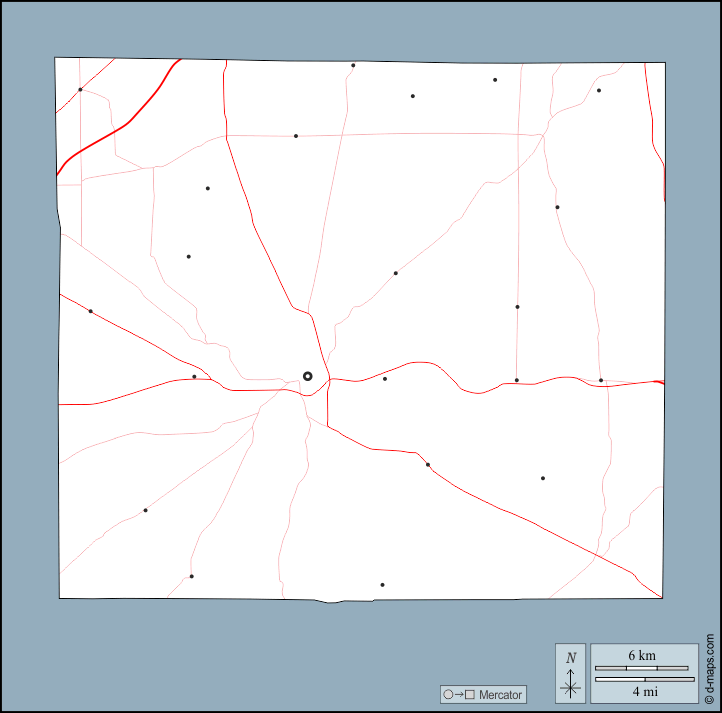Click the d-maps.com copyright text
This screenshot has height=713, width=722.
click(x=710, y=668)
